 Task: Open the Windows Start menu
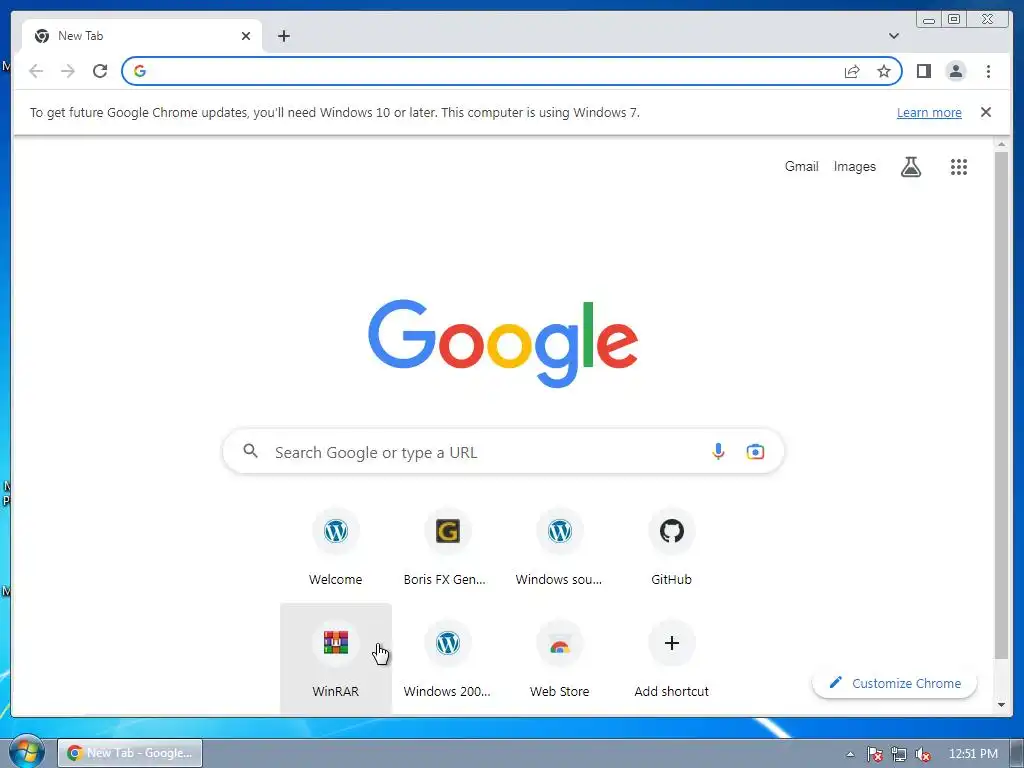(26, 752)
